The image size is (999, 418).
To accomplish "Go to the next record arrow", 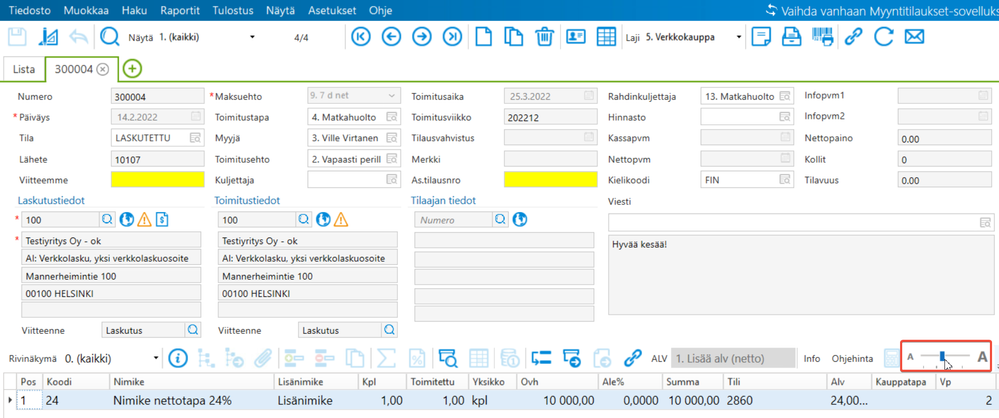I will [422, 37].
